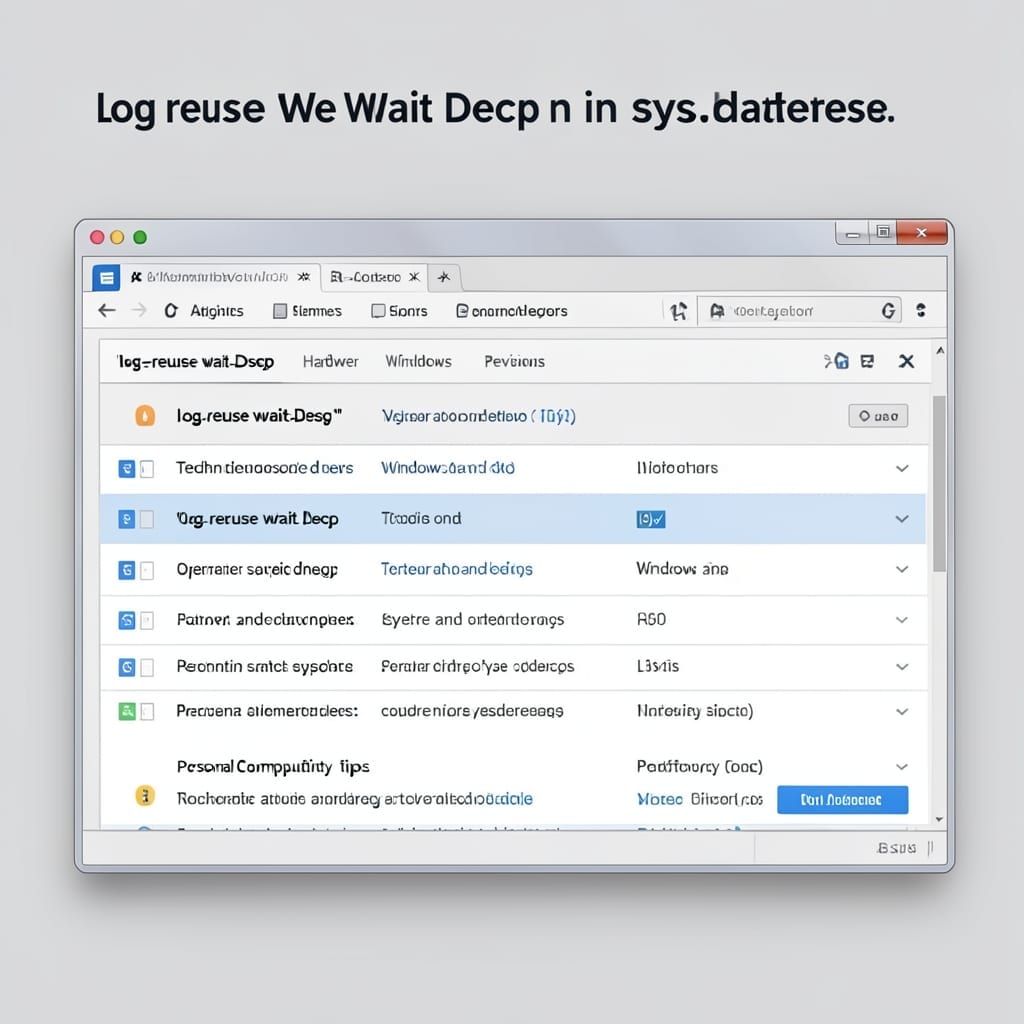
Task: Click the forward arrow button
Action: (x=139, y=311)
